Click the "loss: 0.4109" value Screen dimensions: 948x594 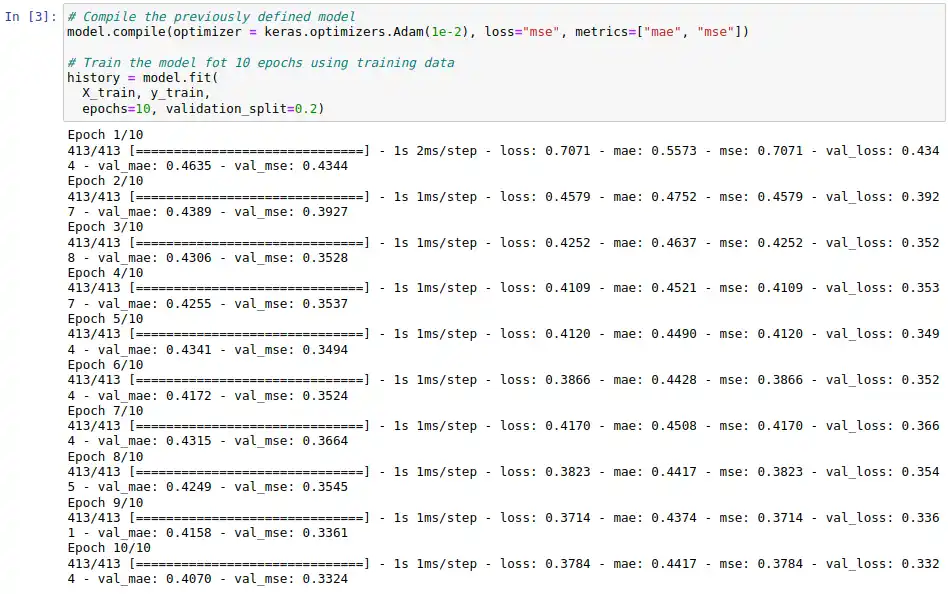coord(545,287)
